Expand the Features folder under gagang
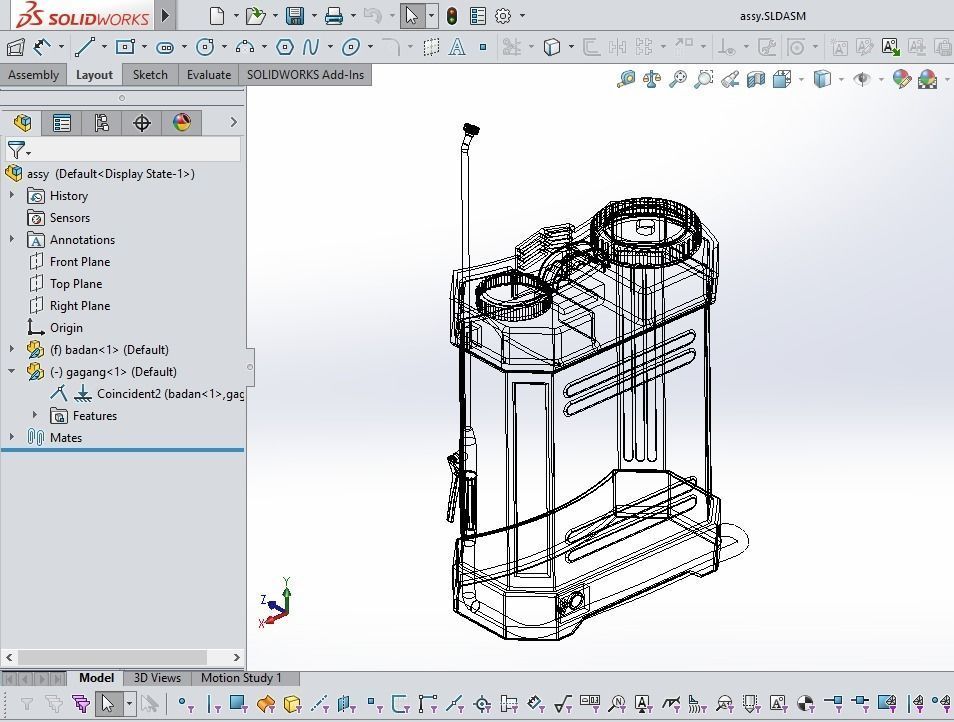 (35, 415)
